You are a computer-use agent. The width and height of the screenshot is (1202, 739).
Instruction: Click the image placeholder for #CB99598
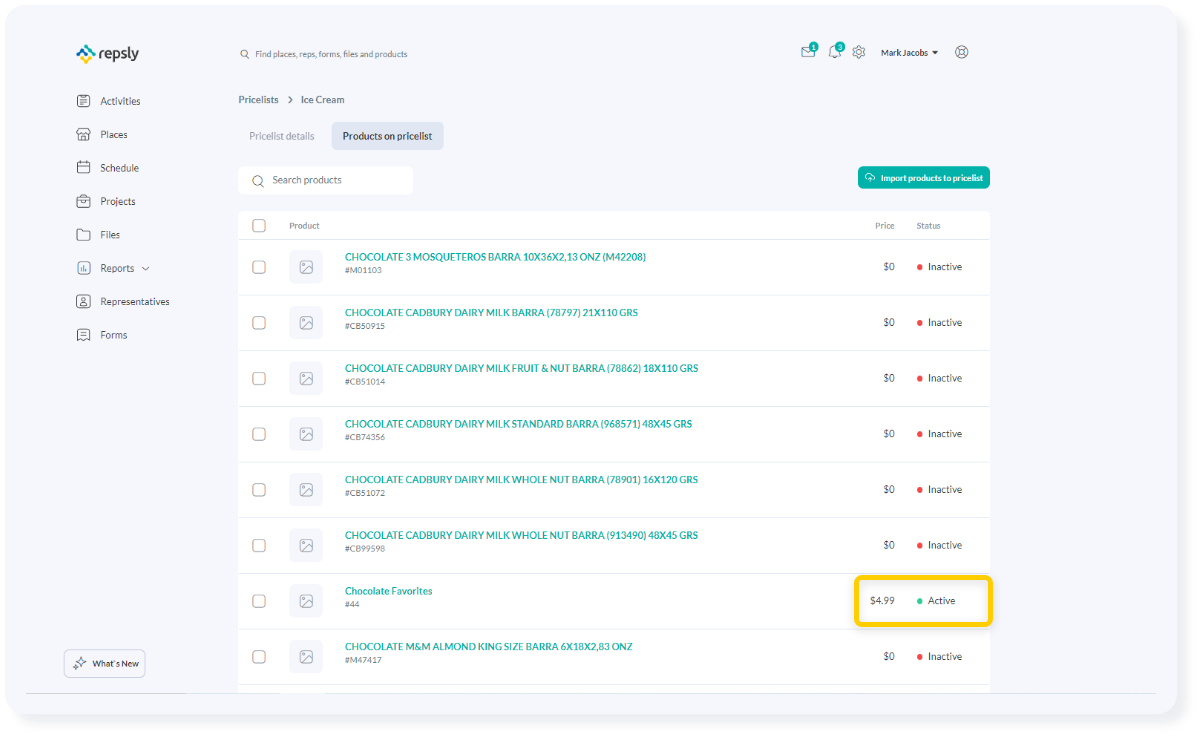click(306, 545)
